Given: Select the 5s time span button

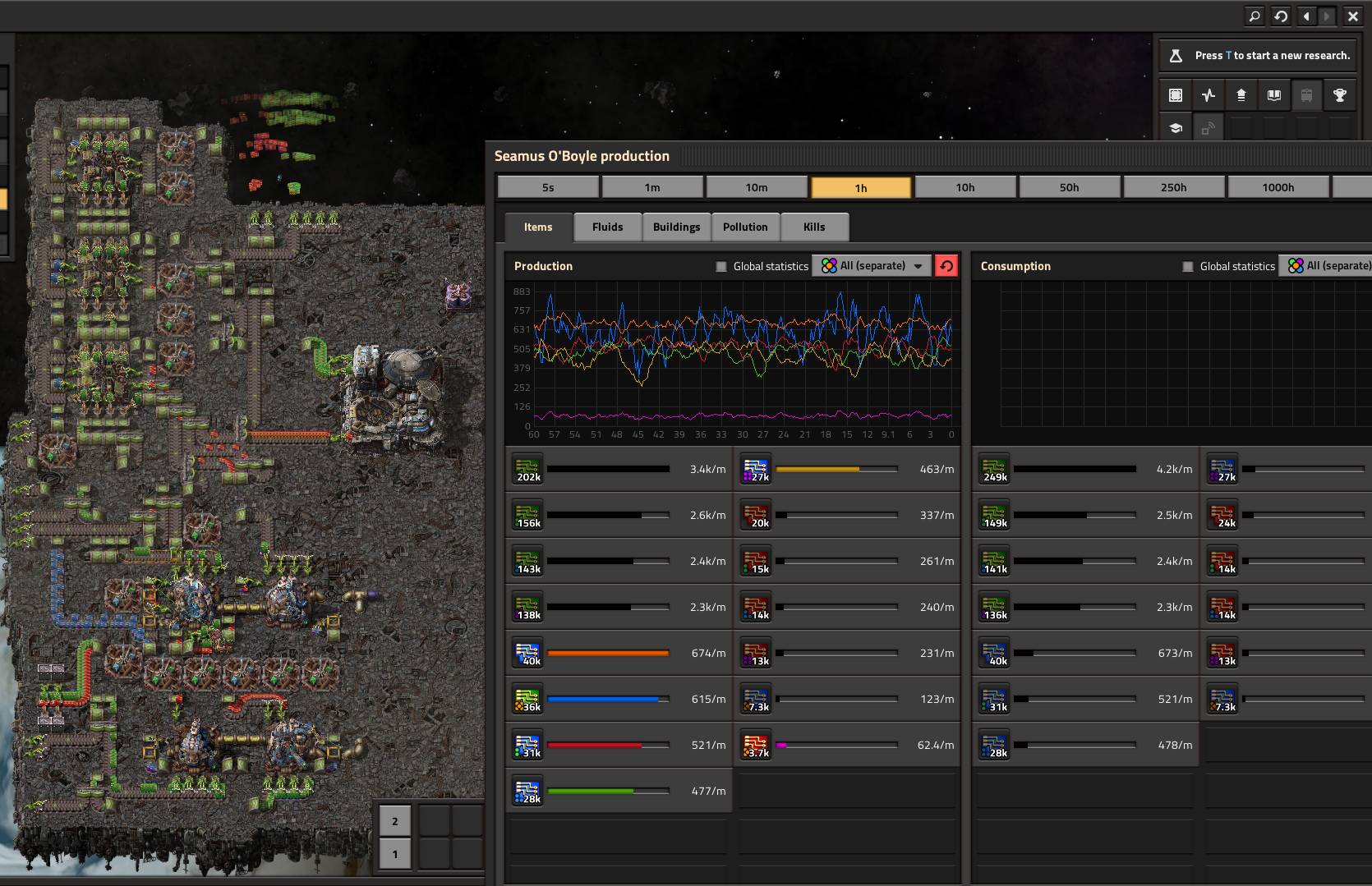Looking at the screenshot, I should [x=548, y=187].
